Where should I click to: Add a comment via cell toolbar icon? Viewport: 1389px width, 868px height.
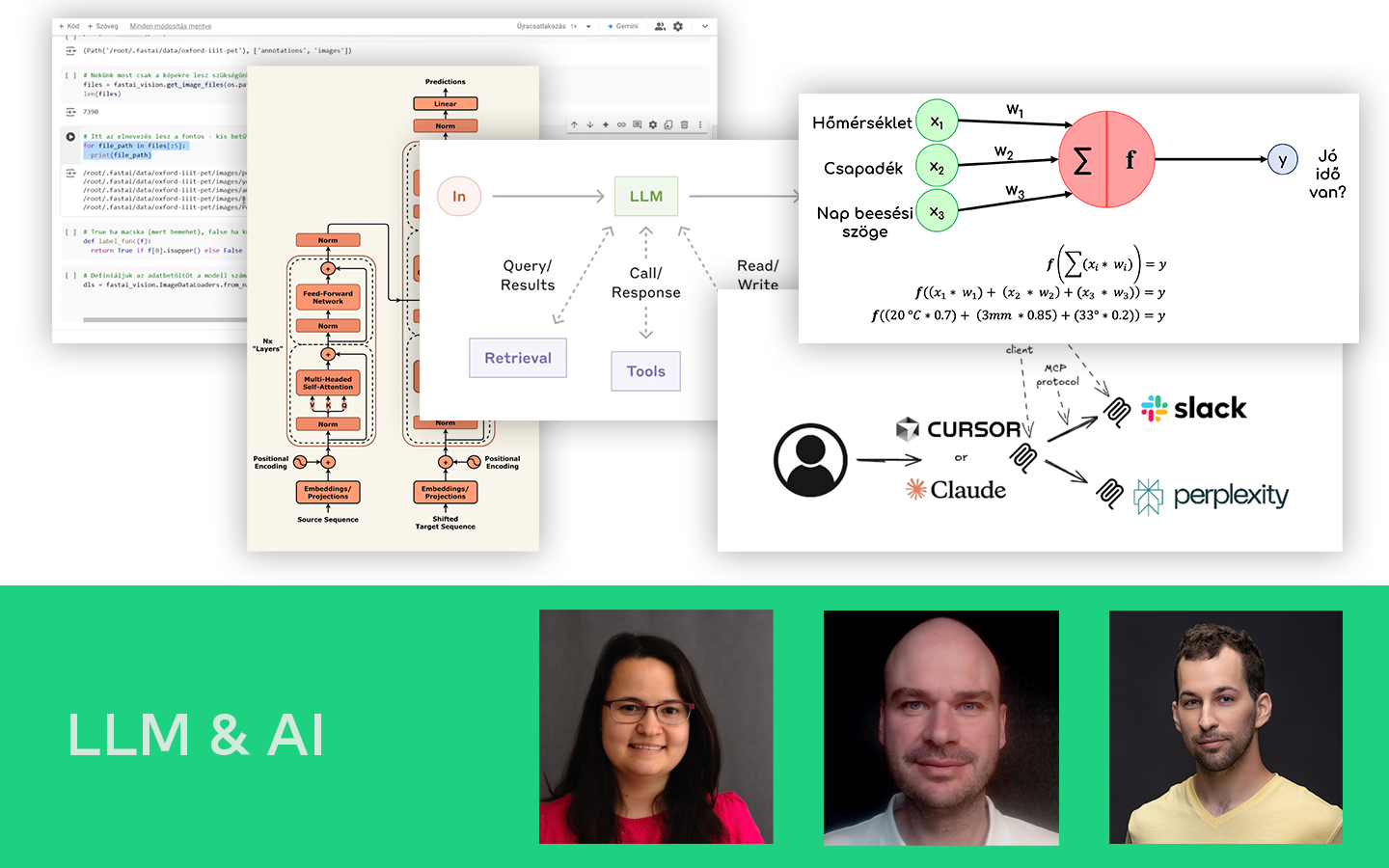coord(637,124)
